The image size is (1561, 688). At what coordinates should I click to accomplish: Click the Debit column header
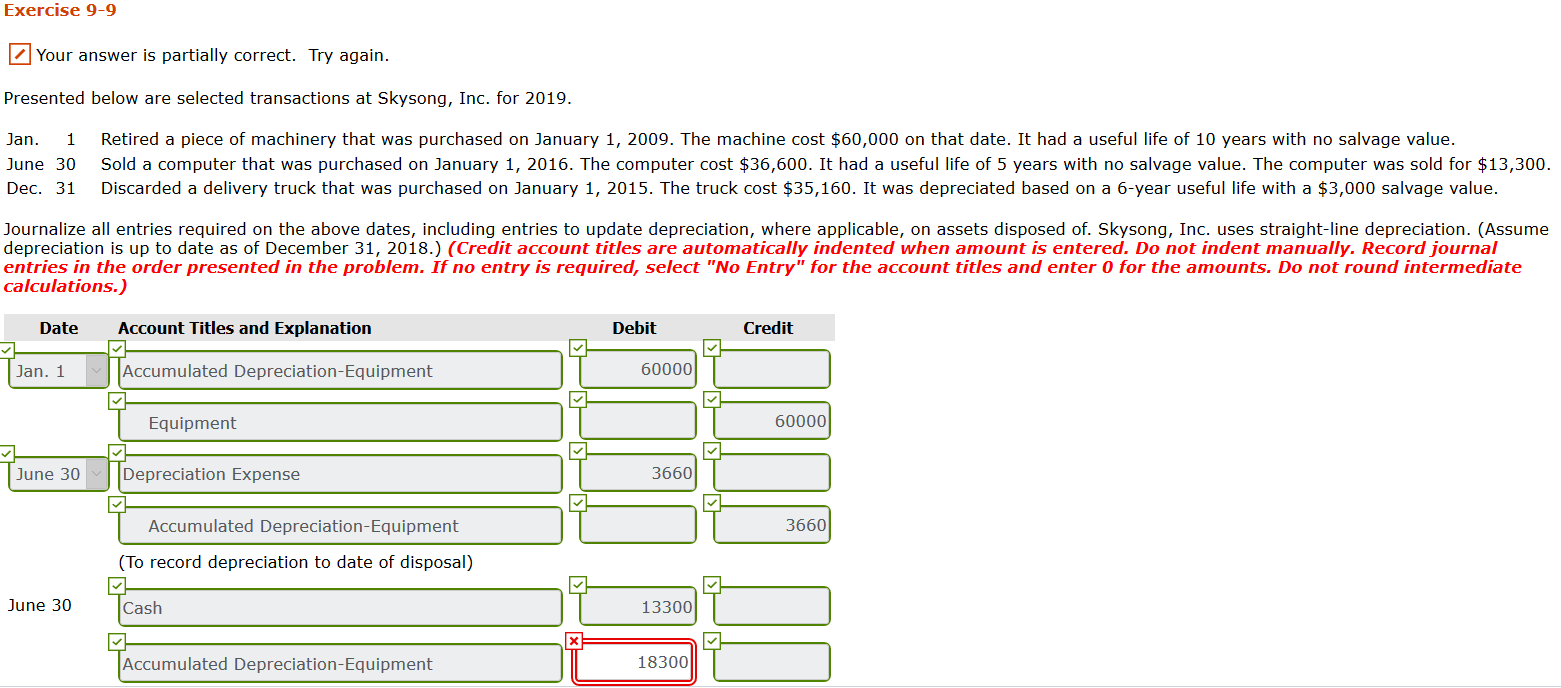pyautogui.click(x=634, y=328)
